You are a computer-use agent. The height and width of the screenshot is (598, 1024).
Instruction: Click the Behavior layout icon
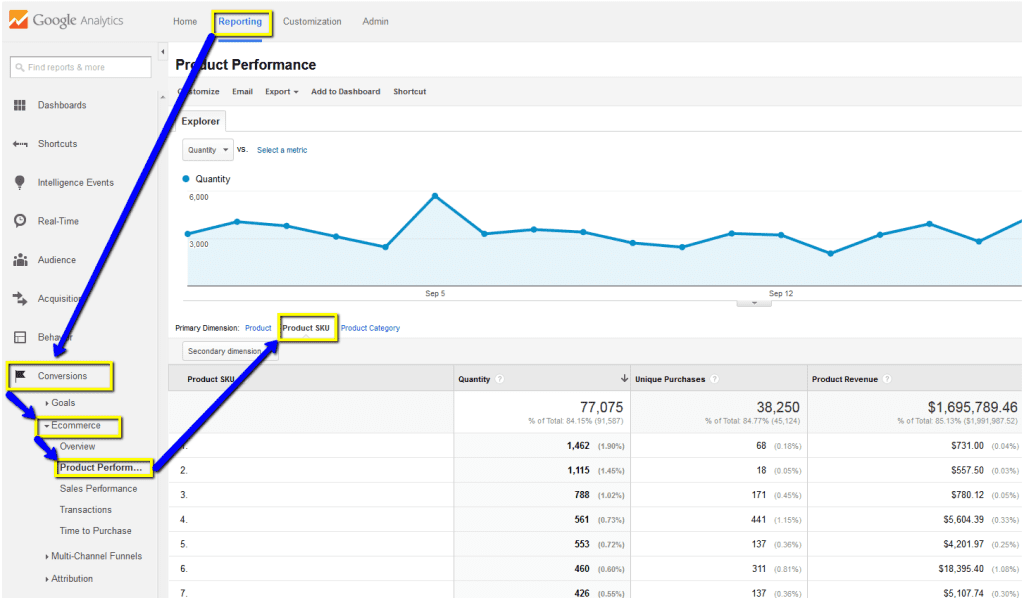pos(20,337)
